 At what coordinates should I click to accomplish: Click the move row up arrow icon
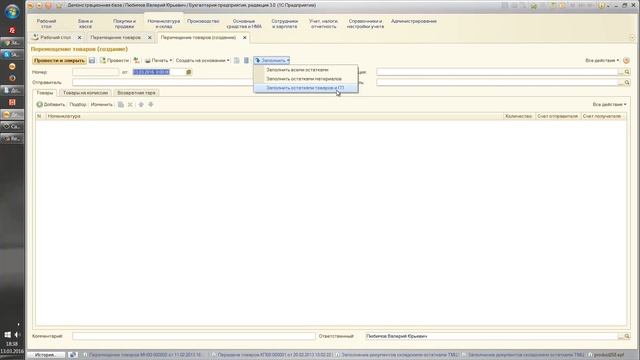(141, 104)
